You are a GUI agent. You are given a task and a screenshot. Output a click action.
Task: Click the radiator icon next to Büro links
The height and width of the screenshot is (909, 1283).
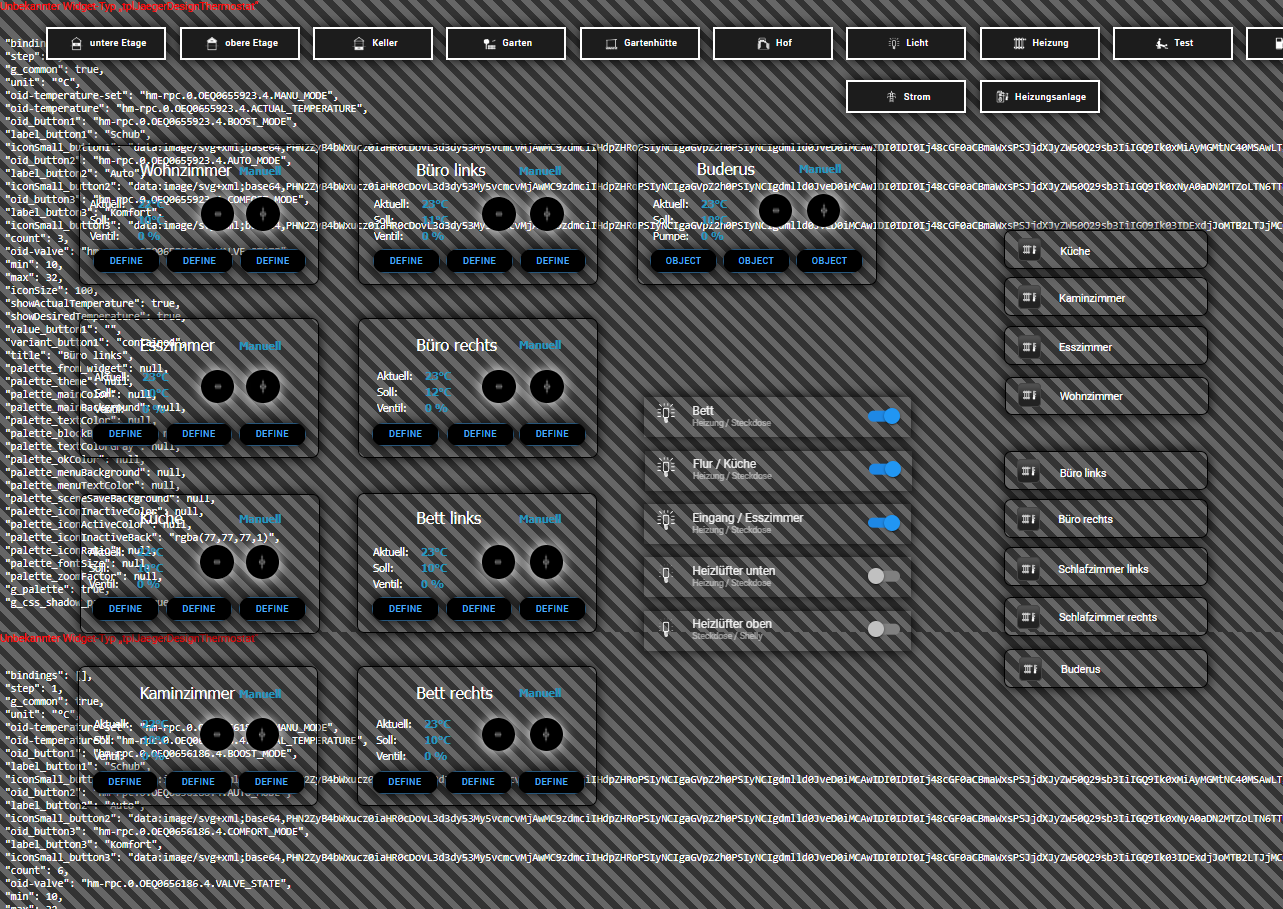[1029, 472]
